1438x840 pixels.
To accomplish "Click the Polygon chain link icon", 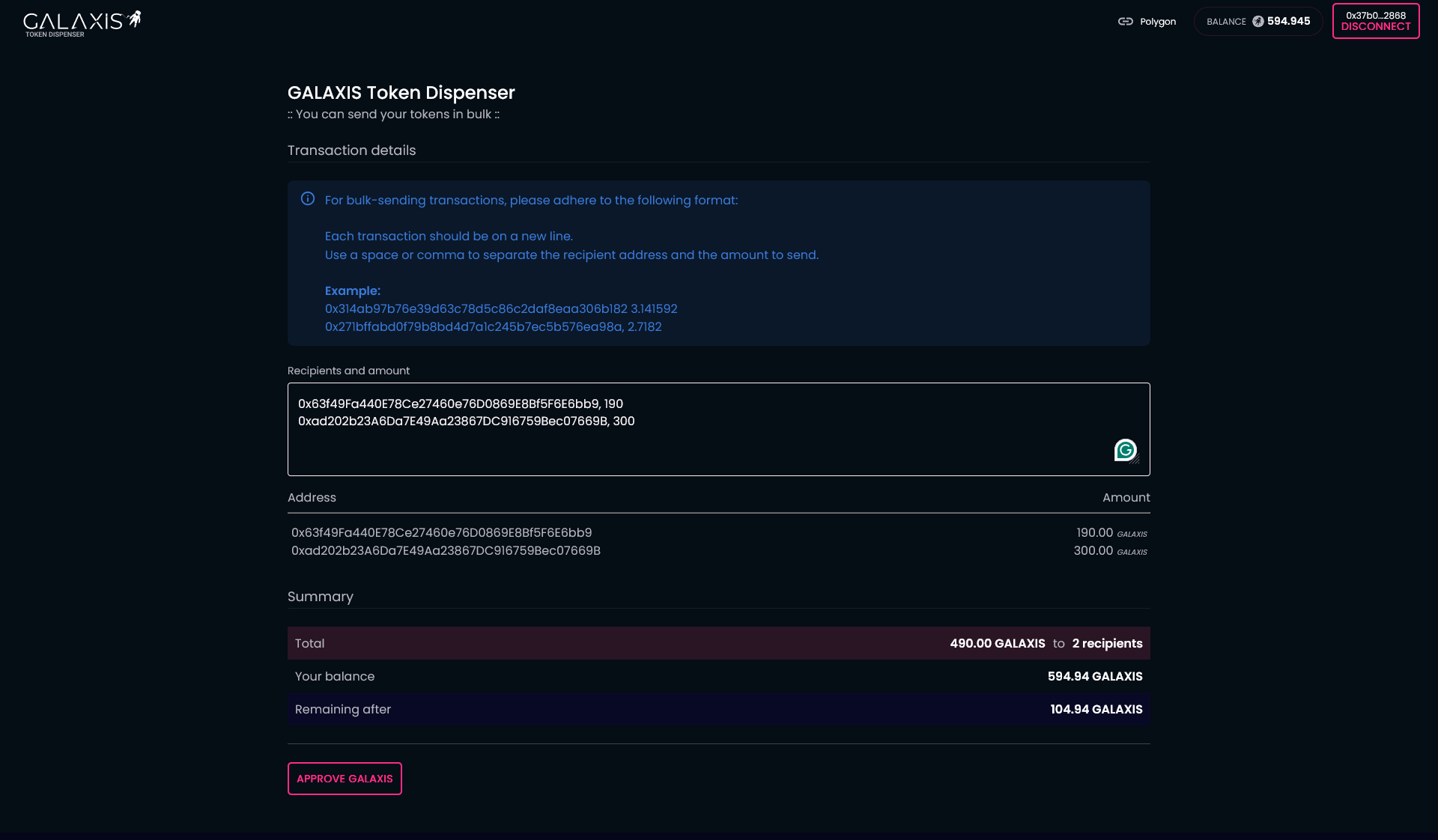I will pyautogui.click(x=1125, y=22).
